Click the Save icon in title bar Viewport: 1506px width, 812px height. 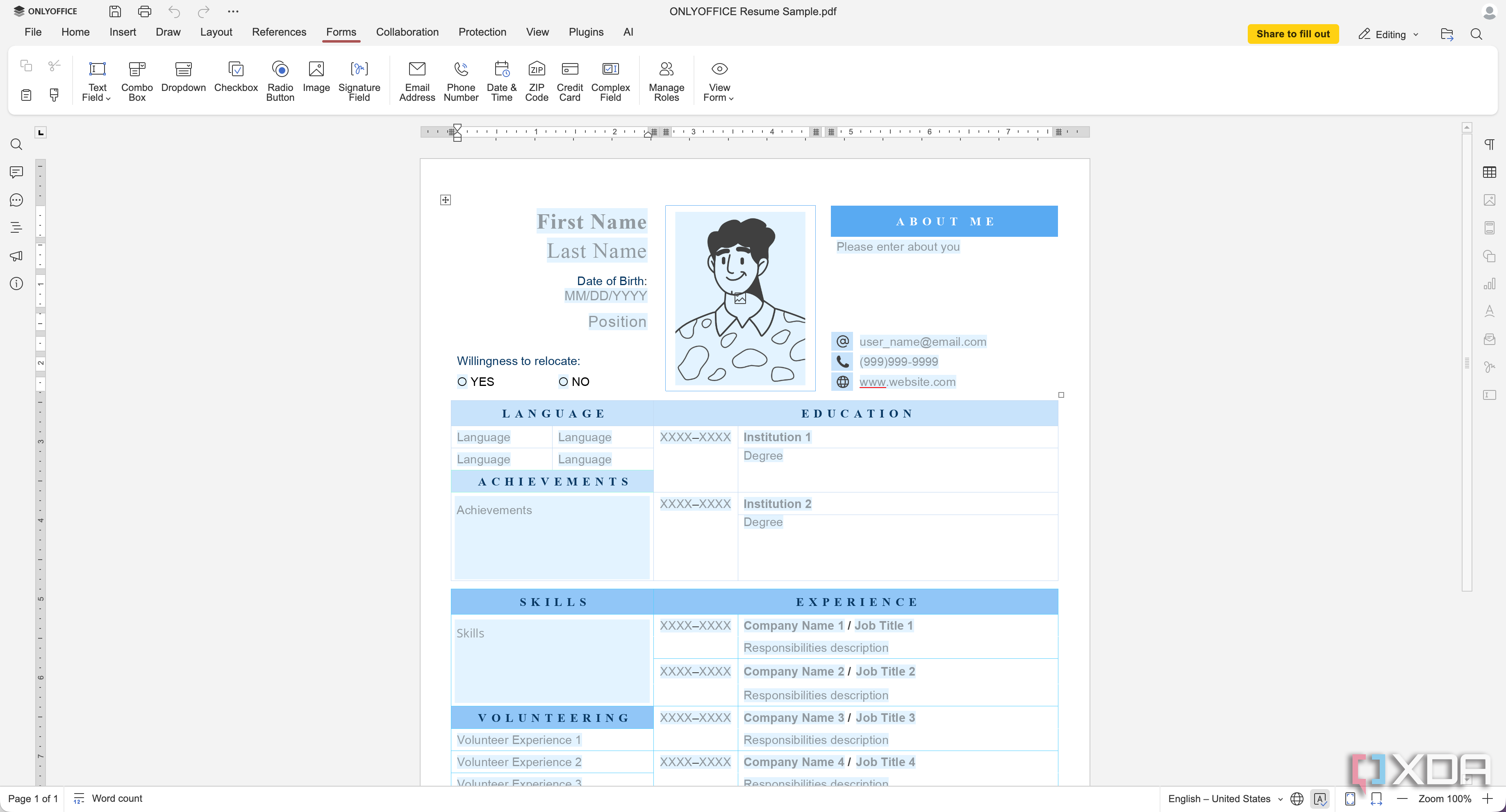(115, 11)
